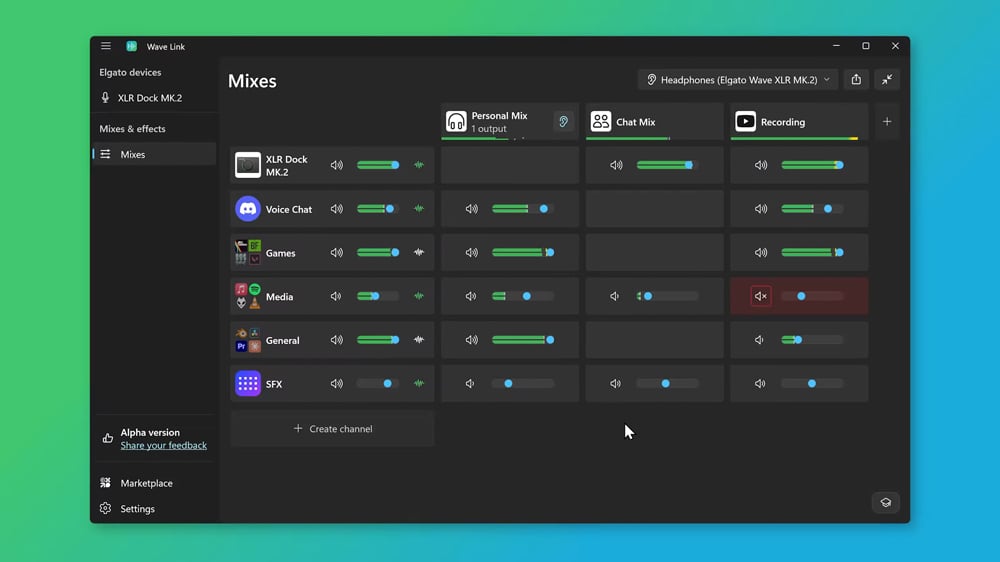Click speaker icon for Voice Chat in Personal Mix

(471, 209)
